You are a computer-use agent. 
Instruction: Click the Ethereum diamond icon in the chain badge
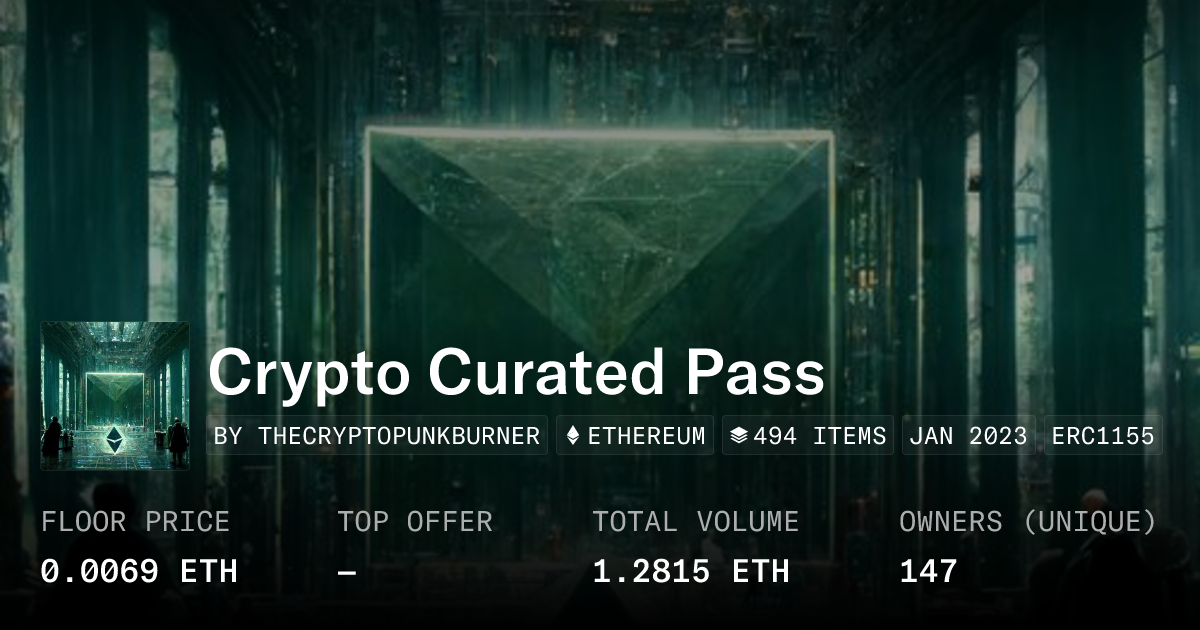point(573,436)
